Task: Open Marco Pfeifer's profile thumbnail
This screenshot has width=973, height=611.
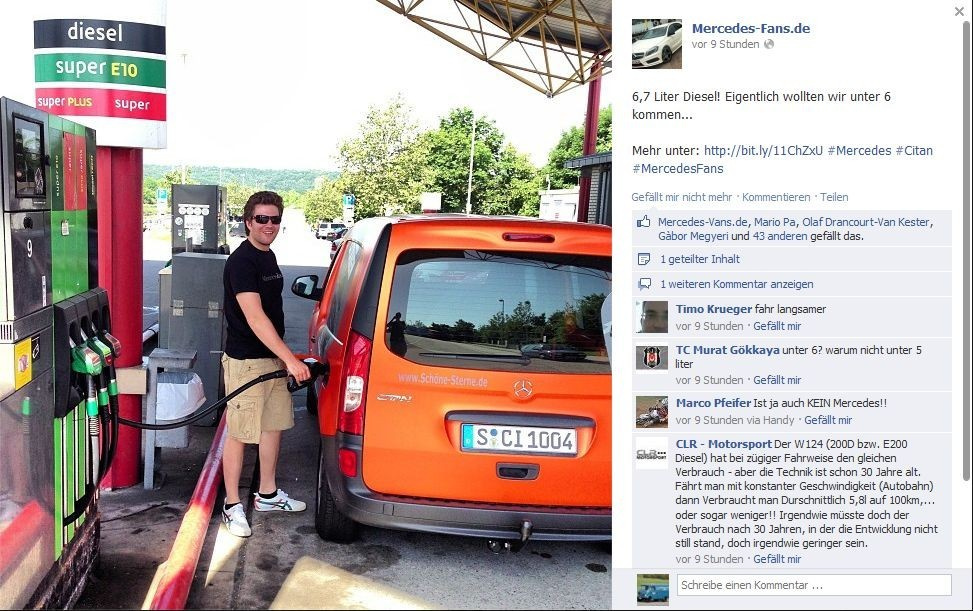Action: (652, 412)
